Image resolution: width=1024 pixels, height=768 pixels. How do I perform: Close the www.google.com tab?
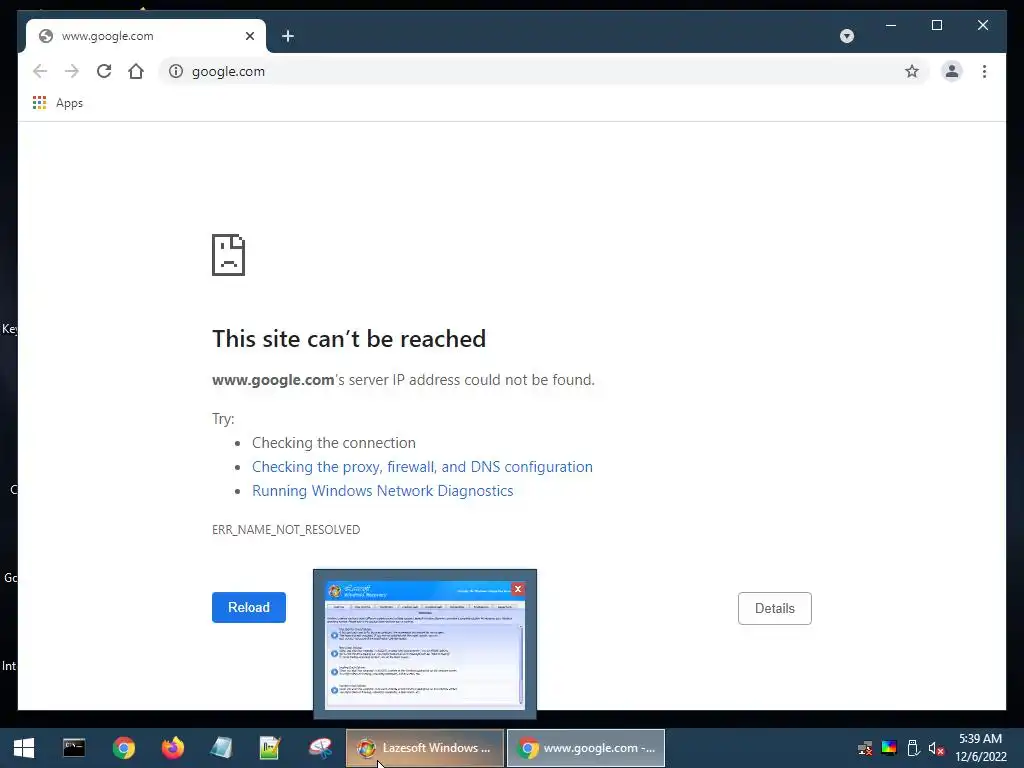pos(249,36)
